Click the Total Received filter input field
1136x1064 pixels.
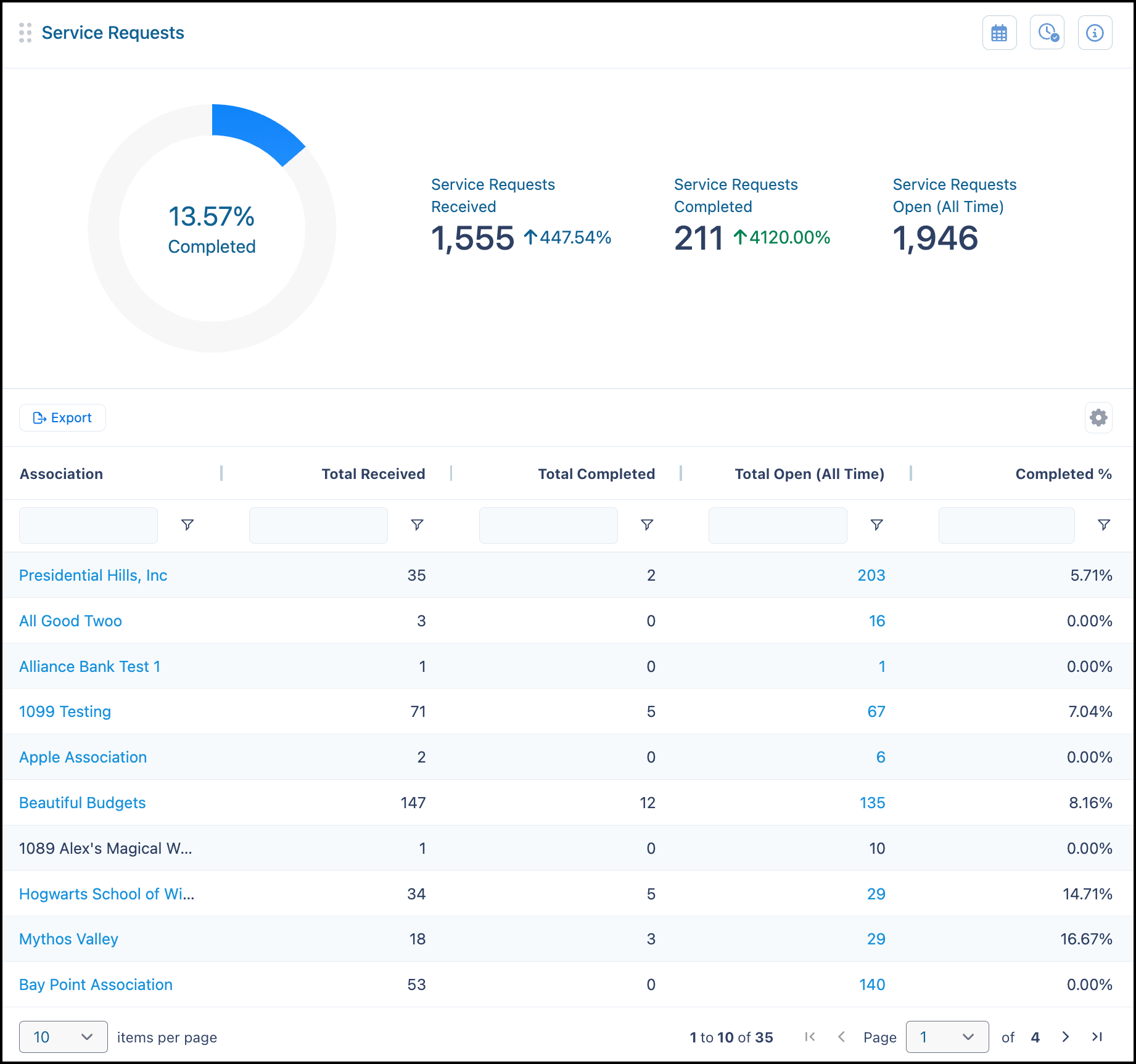pyautogui.click(x=318, y=525)
